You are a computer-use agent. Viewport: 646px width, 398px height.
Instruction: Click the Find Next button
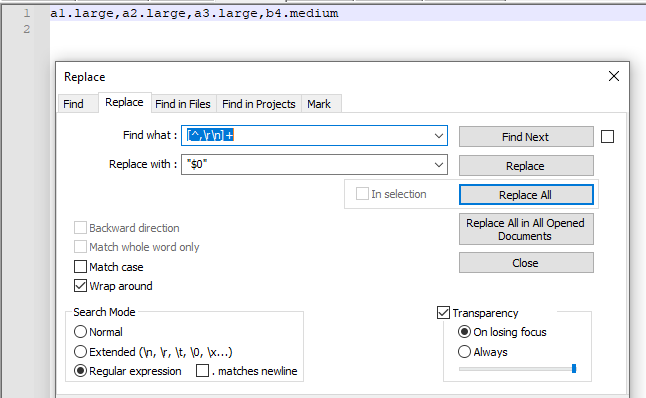tap(526, 136)
